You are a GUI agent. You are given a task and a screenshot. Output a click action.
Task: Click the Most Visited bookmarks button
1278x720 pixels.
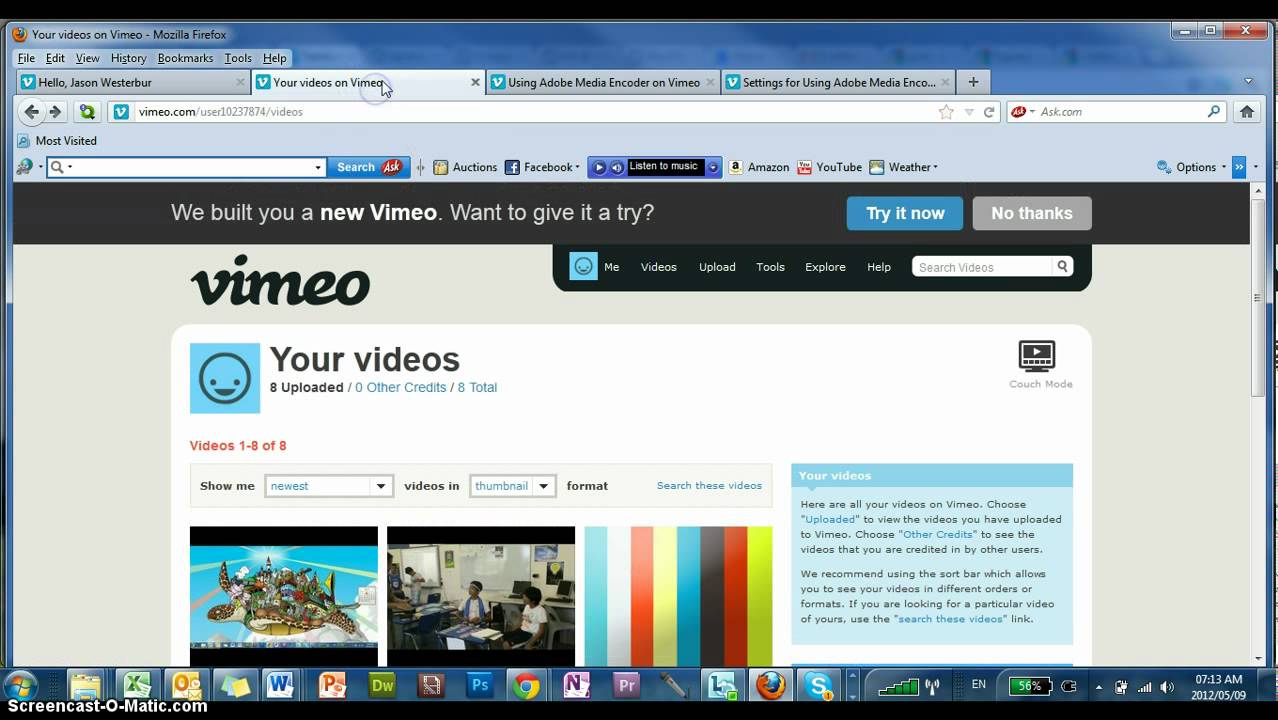[x=57, y=141]
